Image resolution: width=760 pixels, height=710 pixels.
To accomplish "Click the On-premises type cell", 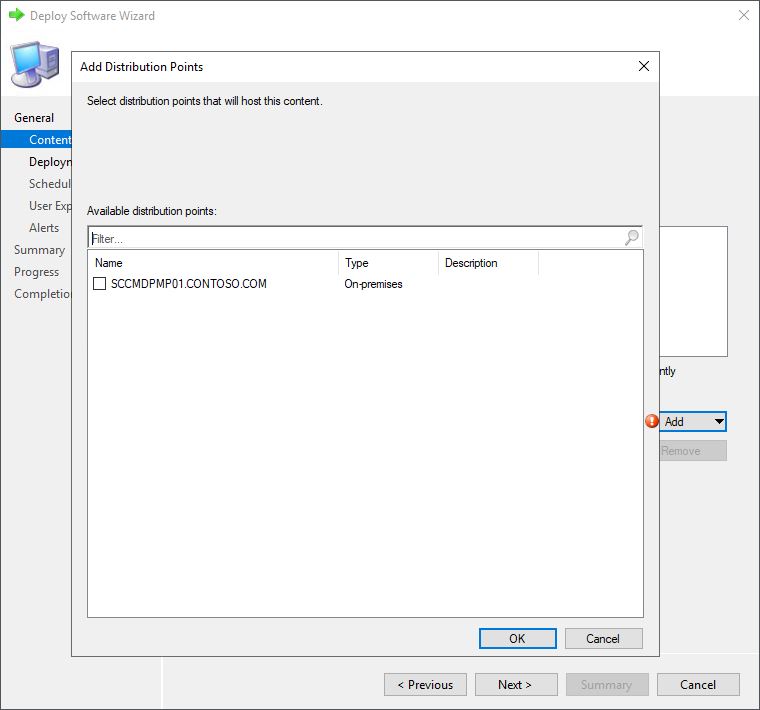I will tap(373, 284).
